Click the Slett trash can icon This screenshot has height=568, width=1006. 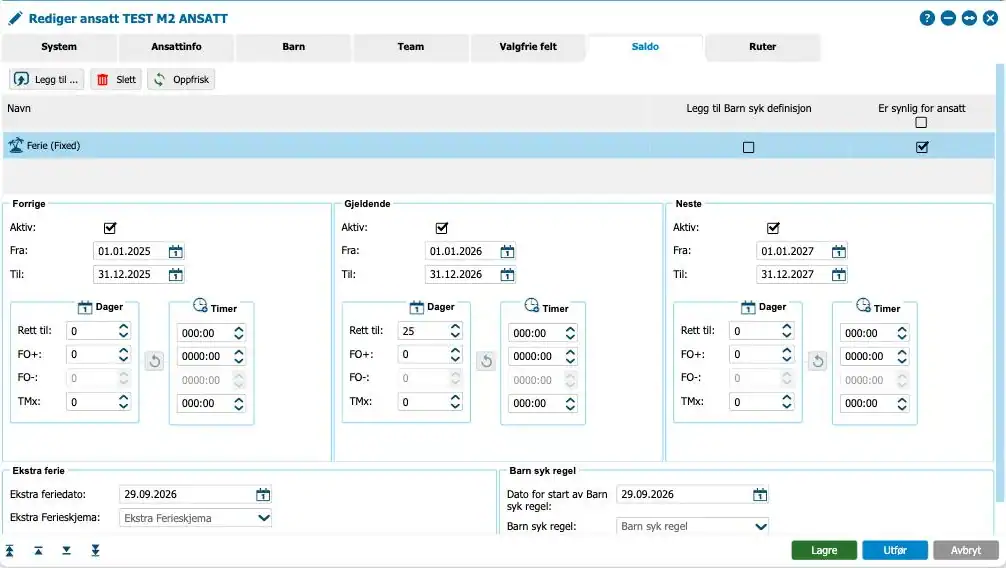pos(103,80)
